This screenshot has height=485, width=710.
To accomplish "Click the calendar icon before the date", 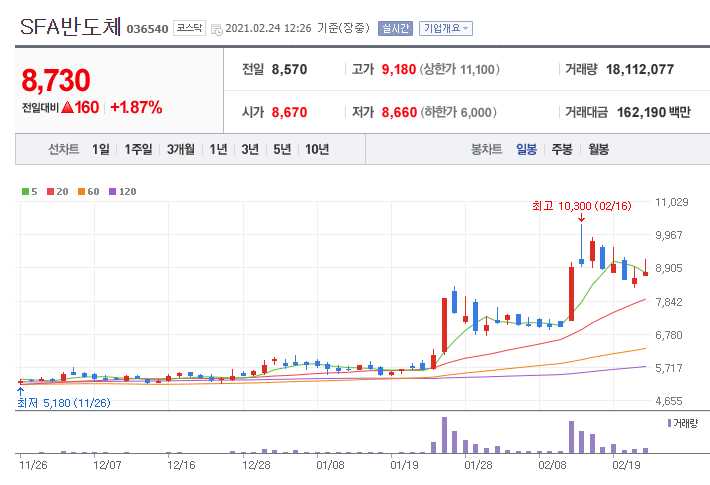I will (217, 29).
